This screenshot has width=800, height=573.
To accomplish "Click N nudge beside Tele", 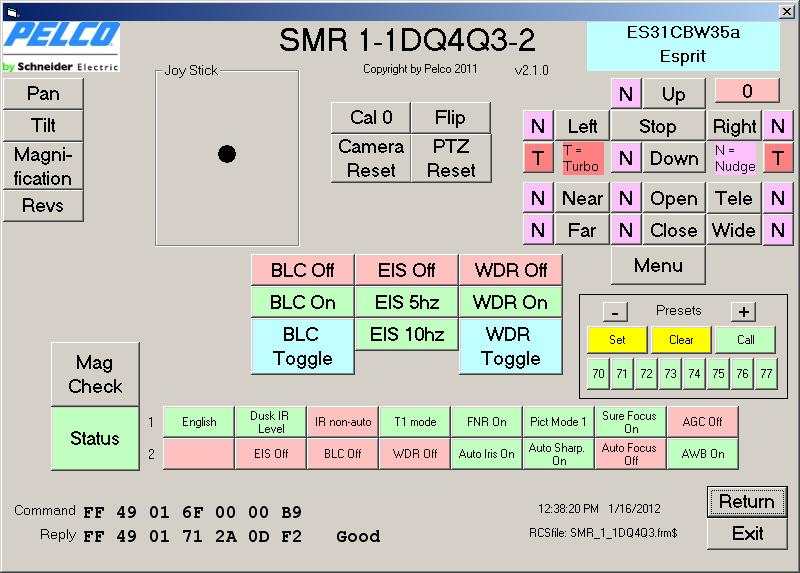I will point(778,198).
